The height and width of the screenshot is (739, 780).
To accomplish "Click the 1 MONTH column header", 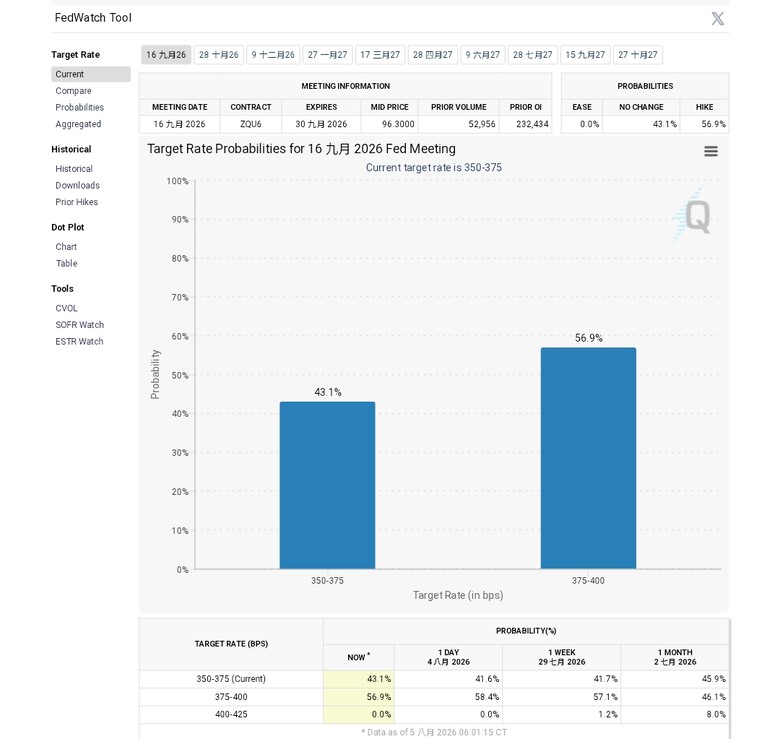I will click(x=675, y=657).
